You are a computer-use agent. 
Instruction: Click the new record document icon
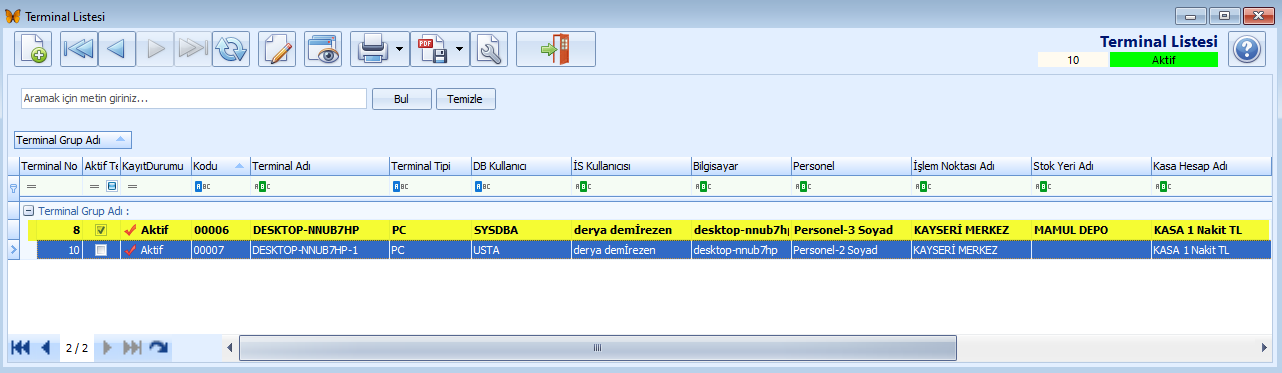click(x=34, y=49)
